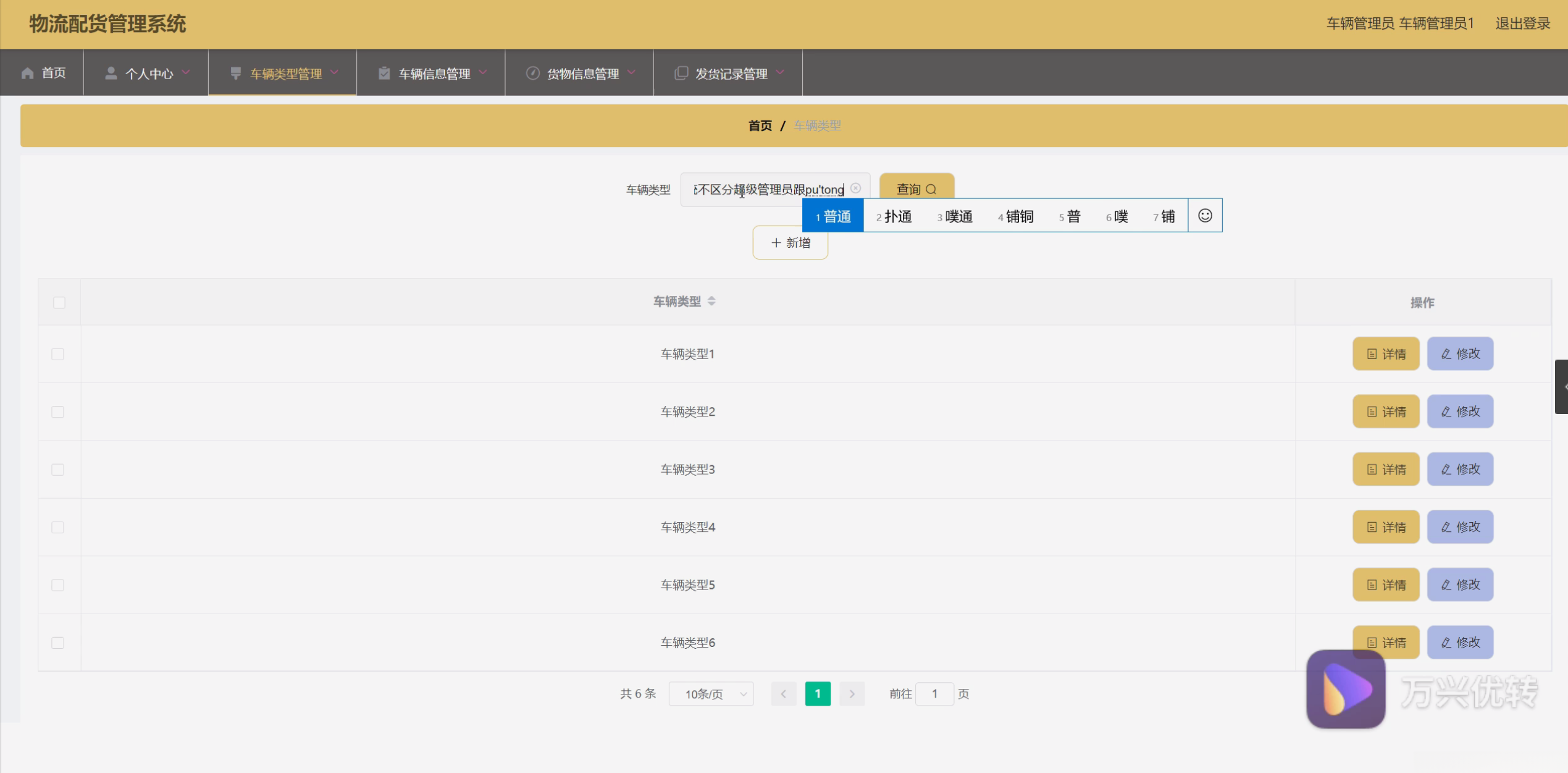Open the 10条/页 page size dropdown
This screenshot has height=773, width=1568.
coord(711,694)
